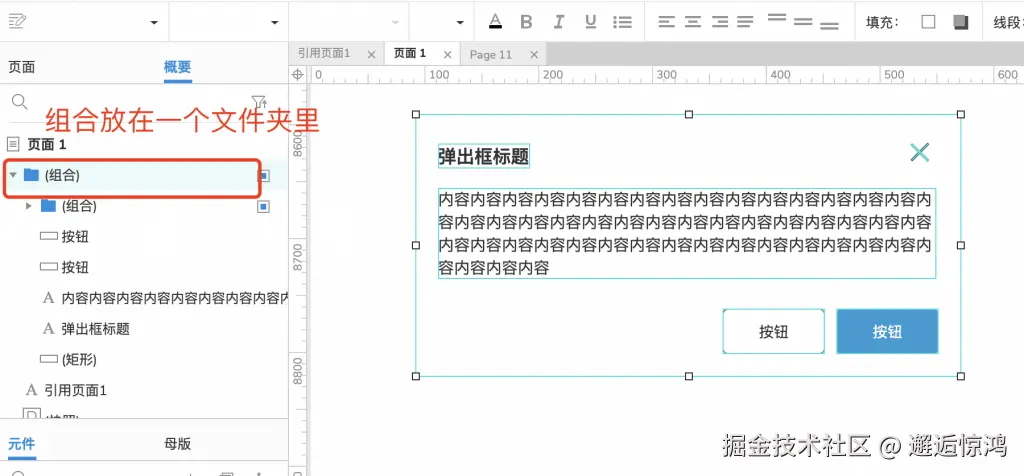
Task: Open the greyed-out third toolbar dropdown
Action: coord(394,22)
